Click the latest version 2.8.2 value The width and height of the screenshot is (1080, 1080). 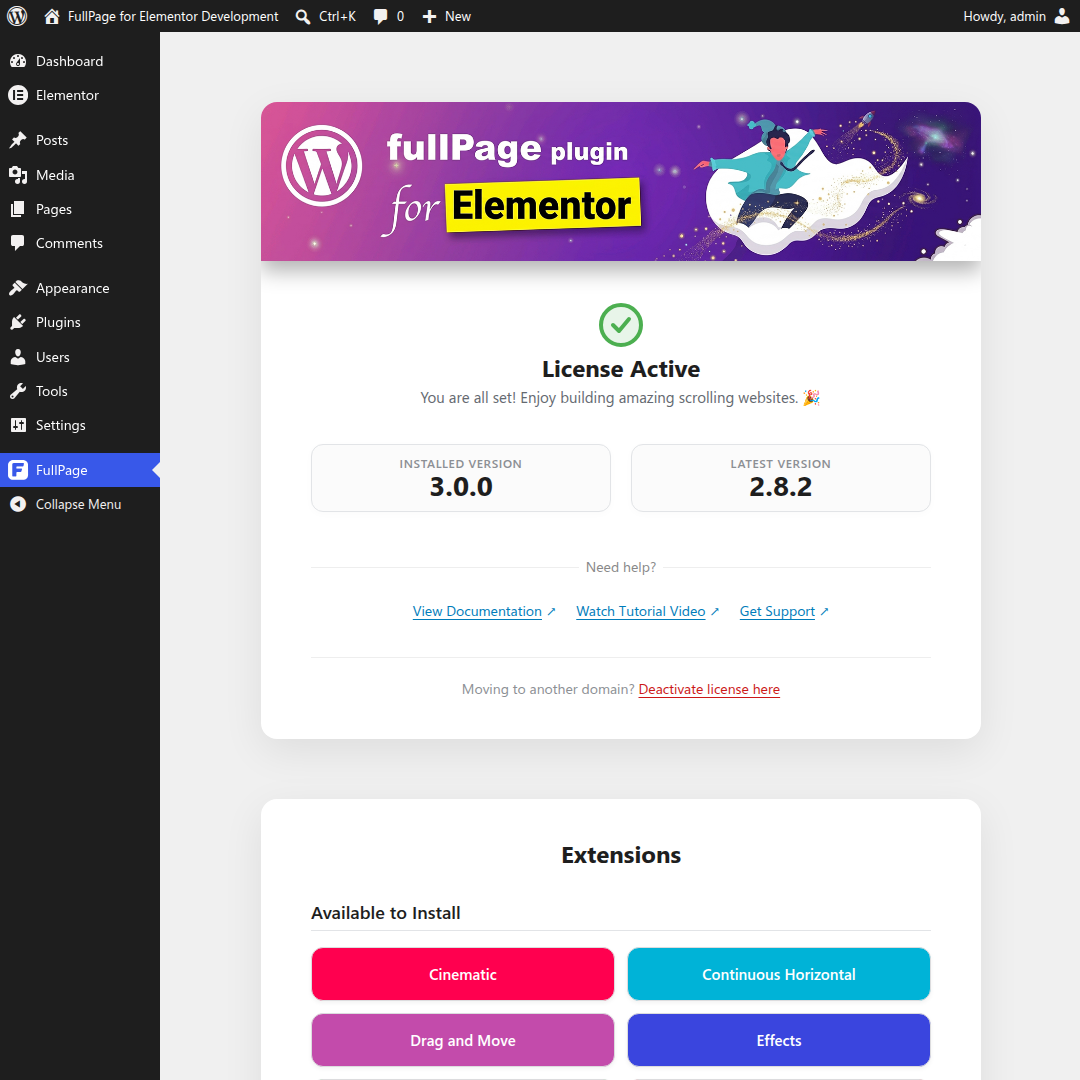coord(780,487)
